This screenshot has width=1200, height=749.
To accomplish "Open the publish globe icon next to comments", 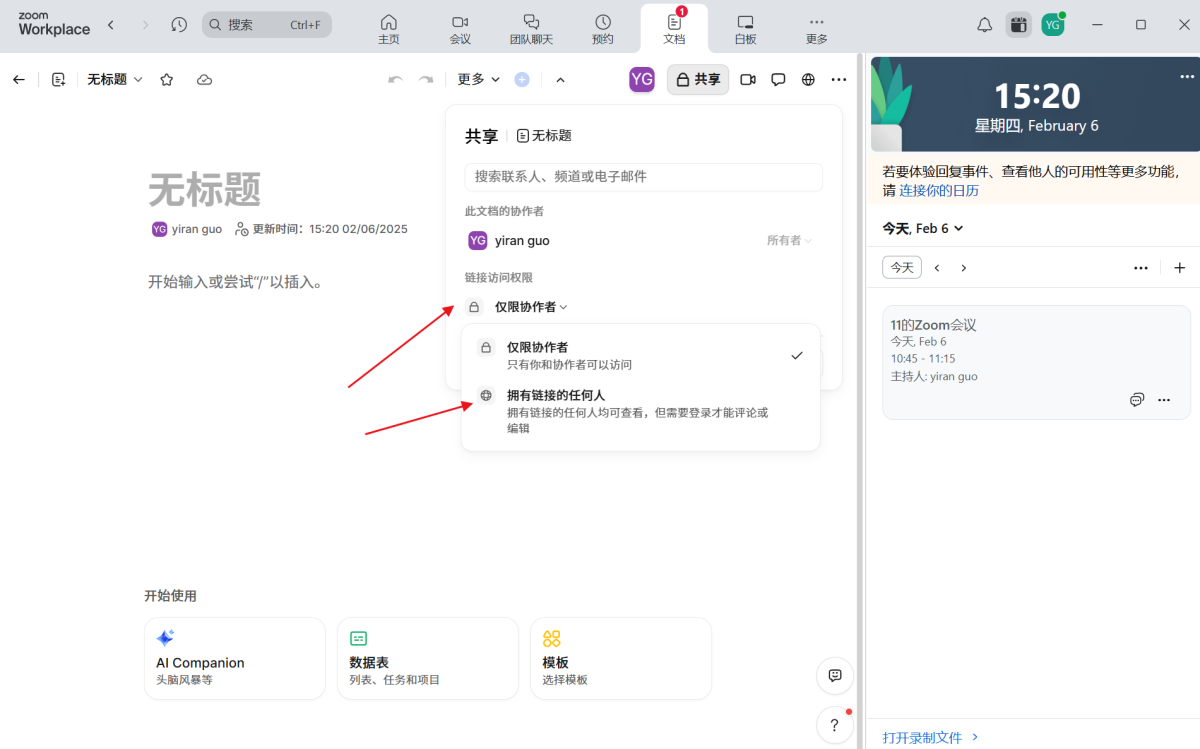I will click(808, 79).
